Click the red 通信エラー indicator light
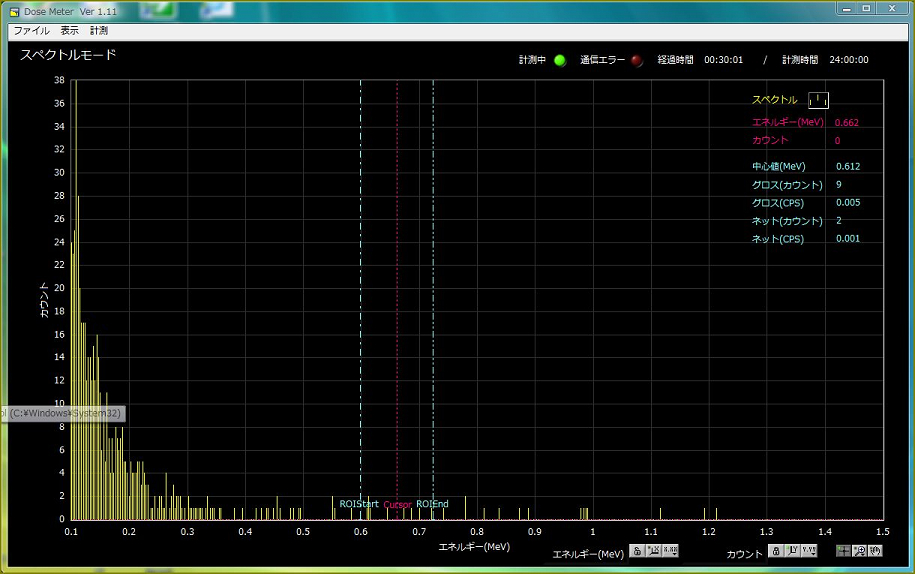Screen dimensions: 915x574 (x=637, y=60)
